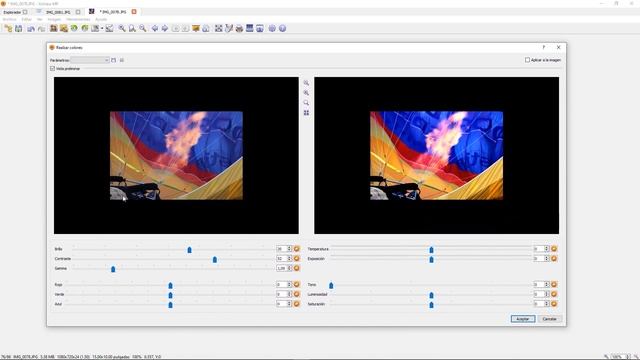Click the Luminosidad value input field

click(x=539, y=294)
